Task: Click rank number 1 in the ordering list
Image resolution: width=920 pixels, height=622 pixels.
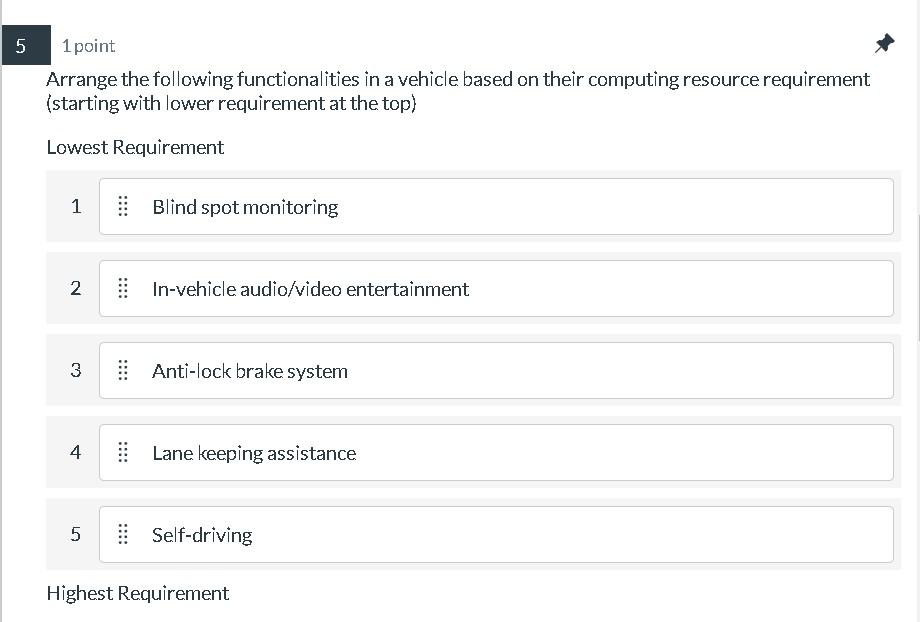Action: click(x=75, y=207)
